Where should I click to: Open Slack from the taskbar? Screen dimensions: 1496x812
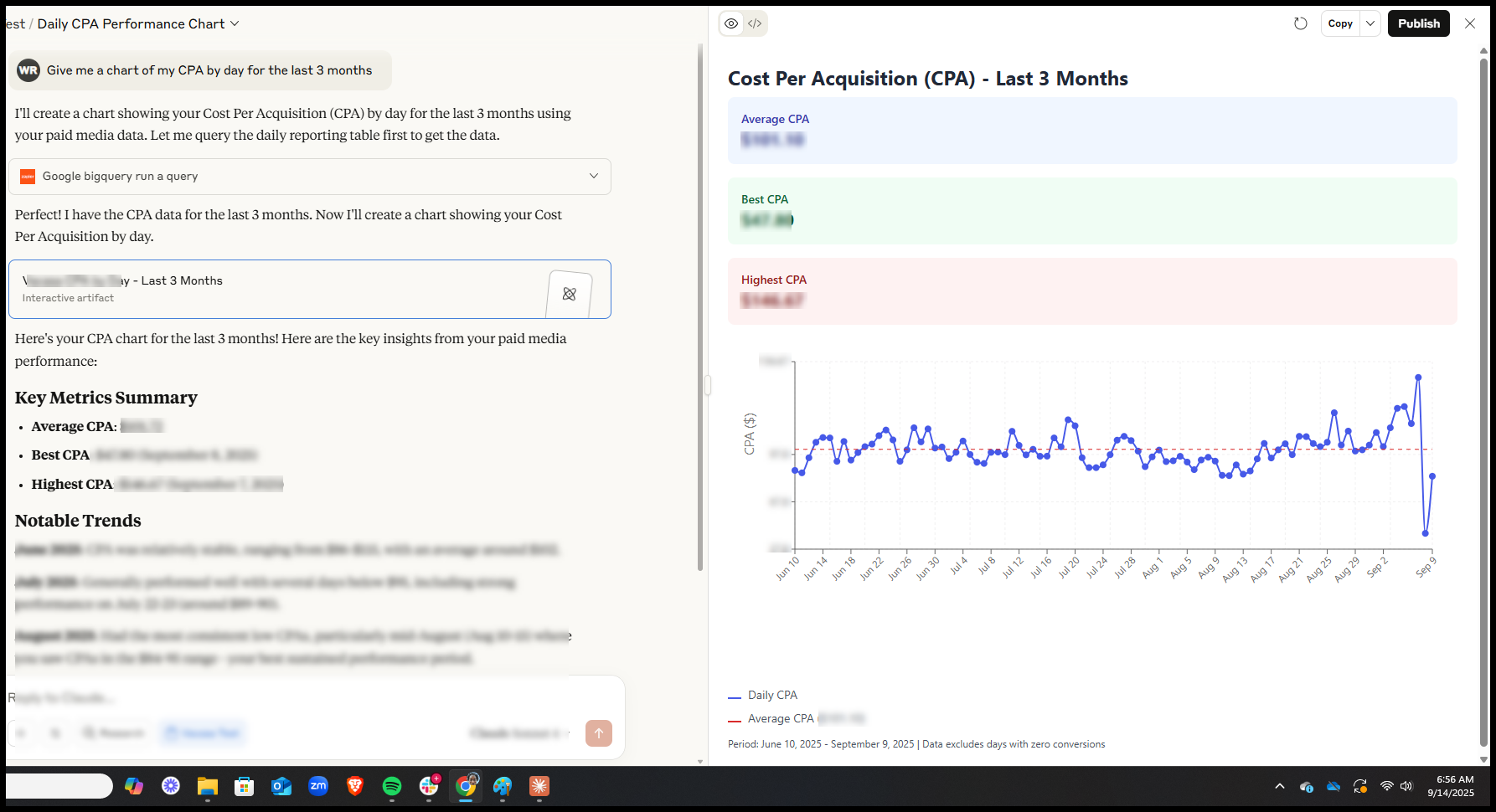tap(429, 786)
